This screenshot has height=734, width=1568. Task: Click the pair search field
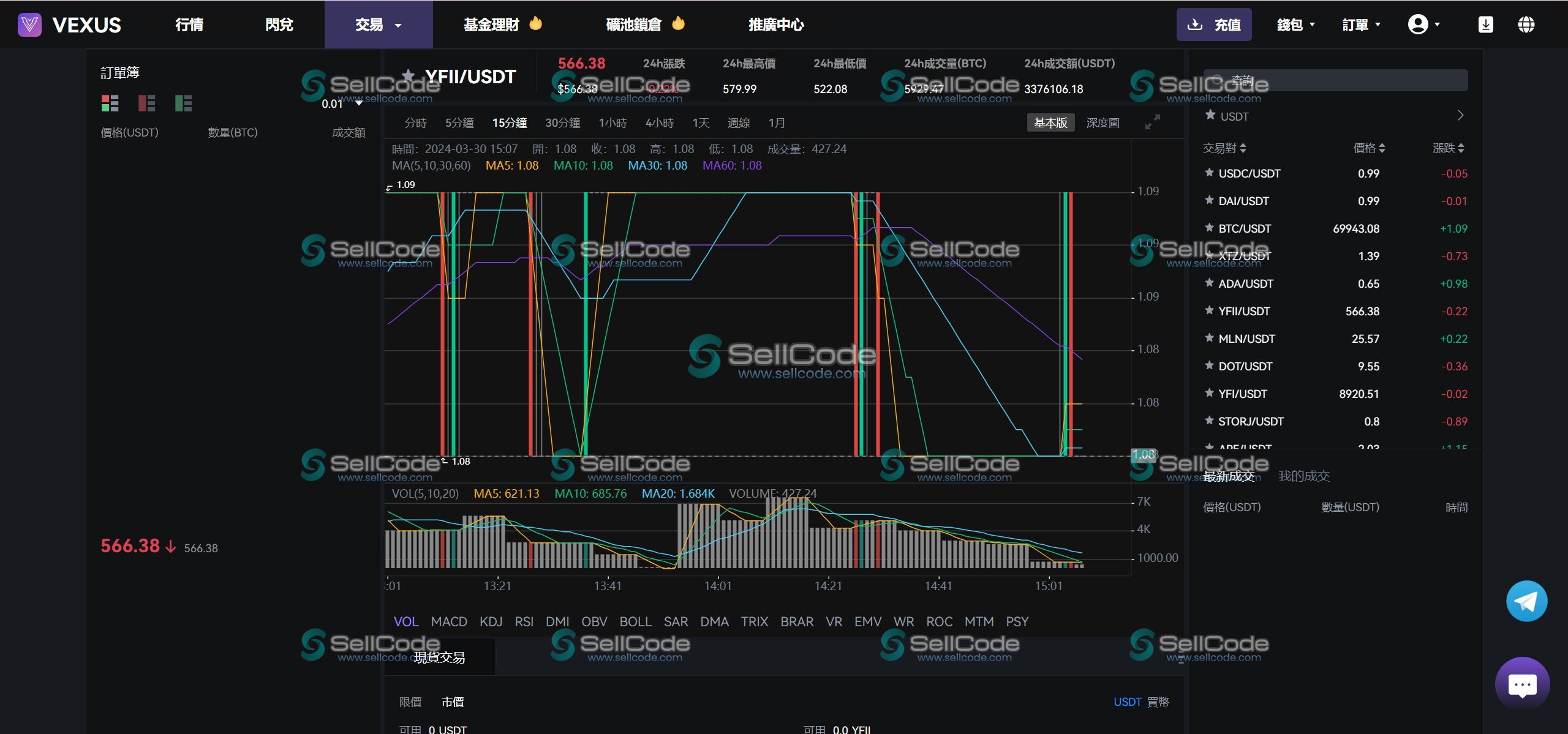pos(1335,80)
